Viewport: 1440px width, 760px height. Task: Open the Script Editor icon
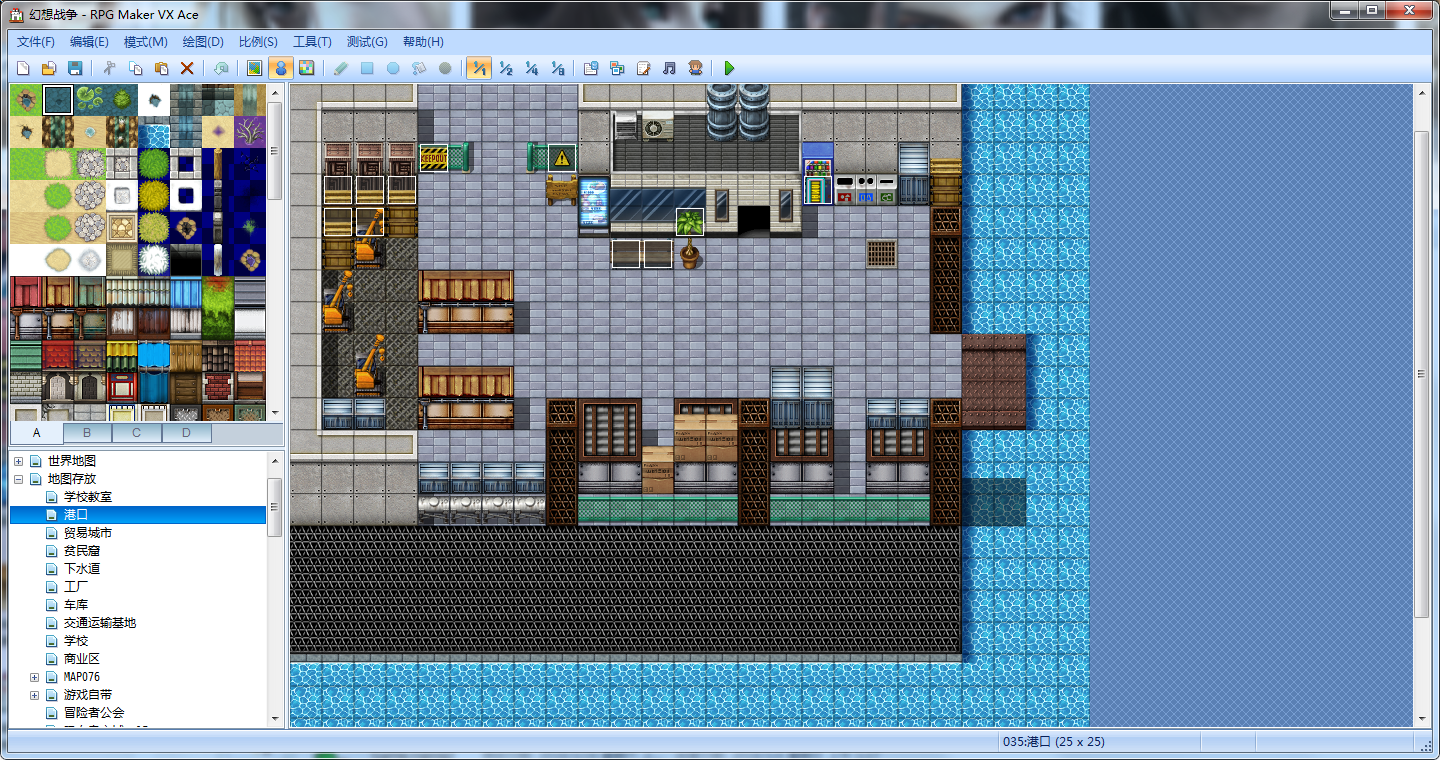click(643, 68)
